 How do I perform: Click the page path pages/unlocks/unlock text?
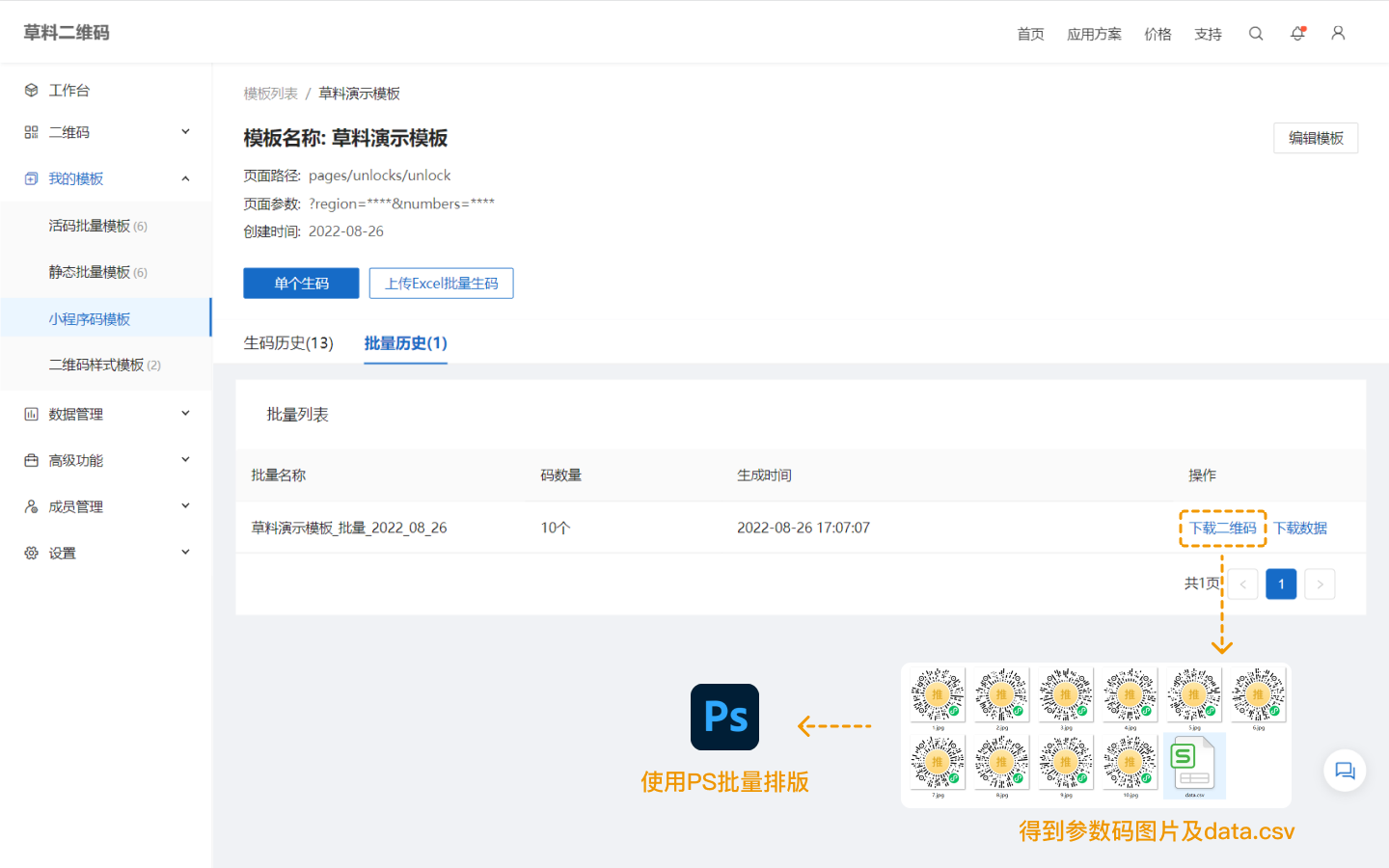point(379,176)
